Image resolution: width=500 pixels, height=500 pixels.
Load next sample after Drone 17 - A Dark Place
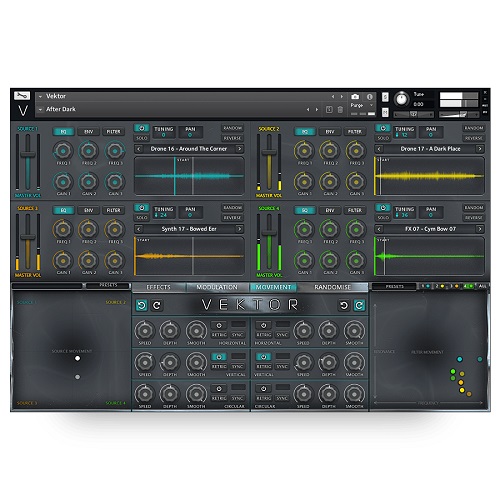pos(480,149)
